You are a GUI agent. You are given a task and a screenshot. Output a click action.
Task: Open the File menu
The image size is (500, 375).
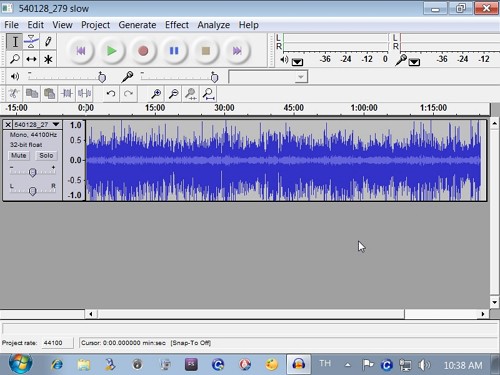[x=11, y=25]
